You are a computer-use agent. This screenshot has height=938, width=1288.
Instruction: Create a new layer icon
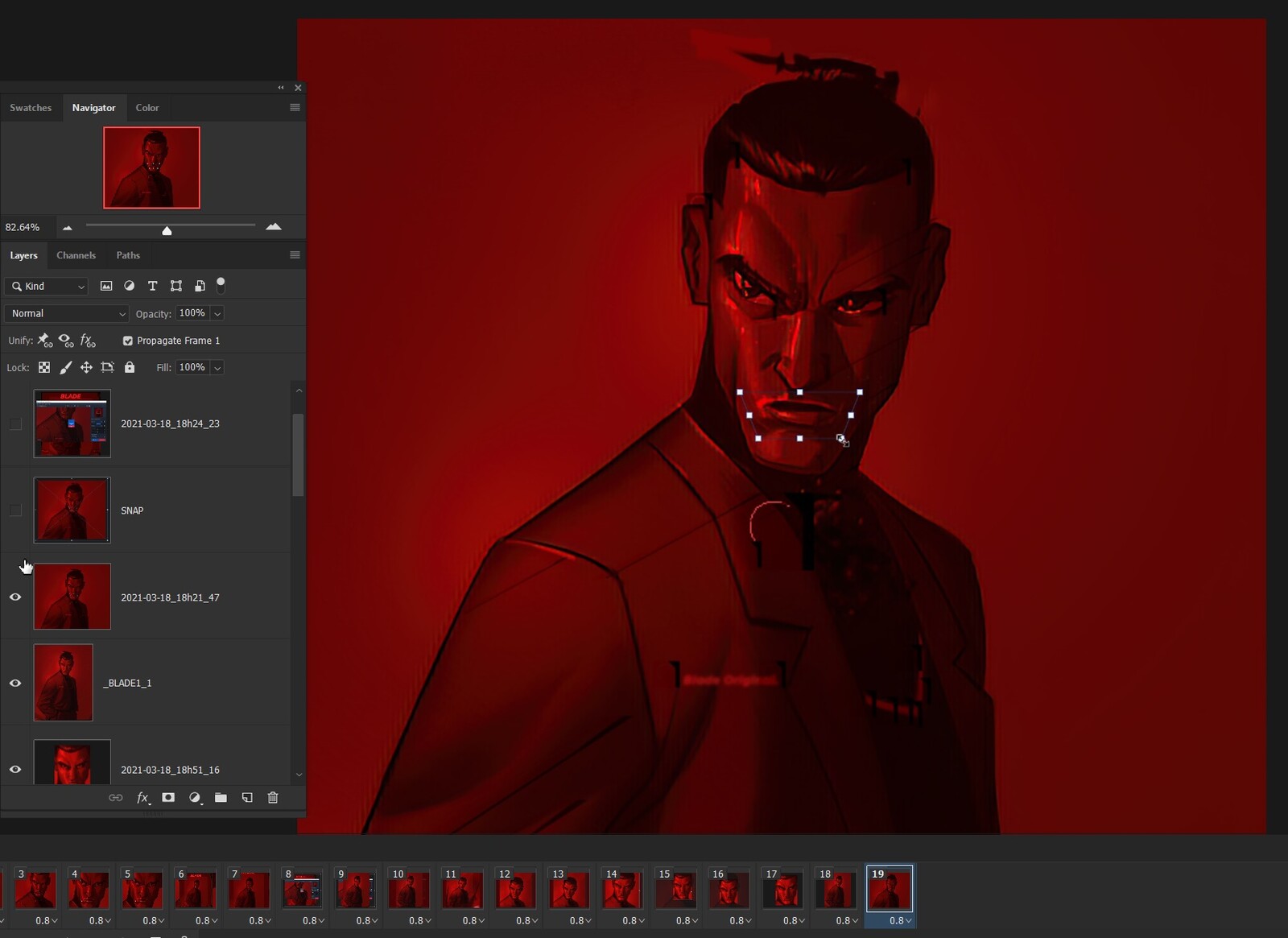[247, 797]
